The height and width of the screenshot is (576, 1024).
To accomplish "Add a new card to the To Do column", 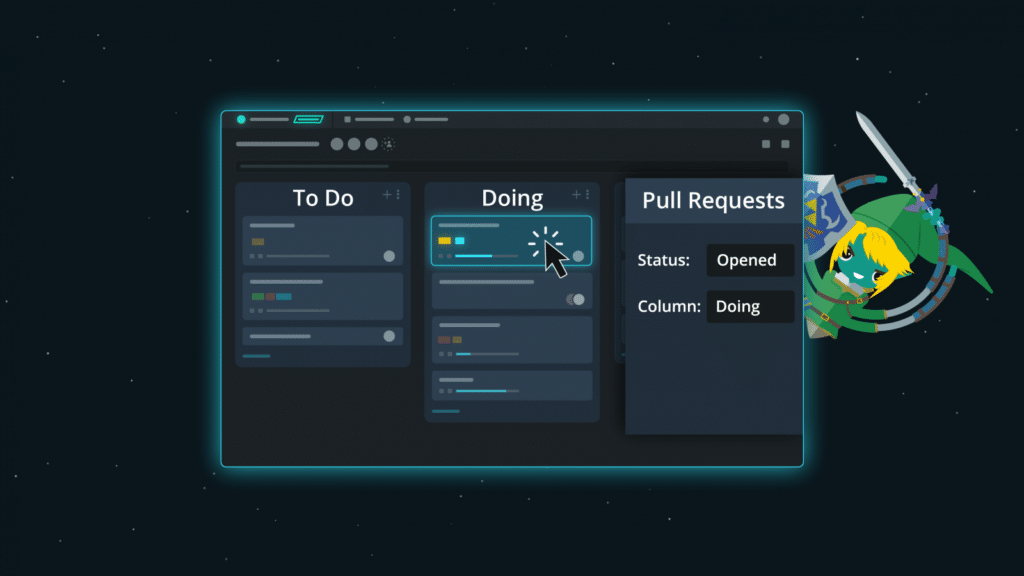I will pos(387,194).
